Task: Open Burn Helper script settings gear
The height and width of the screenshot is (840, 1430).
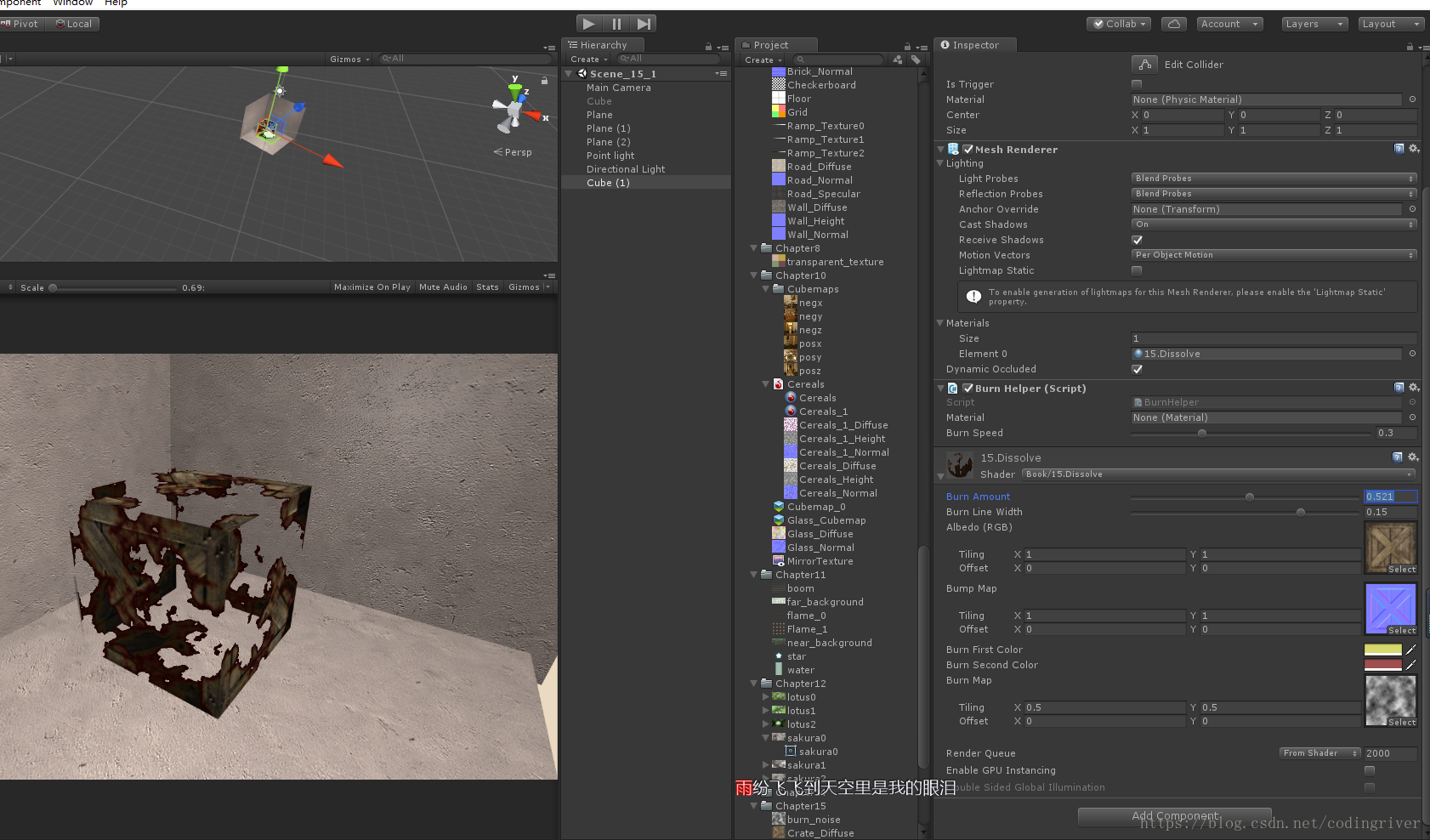Action: [x=1414, y=388]
